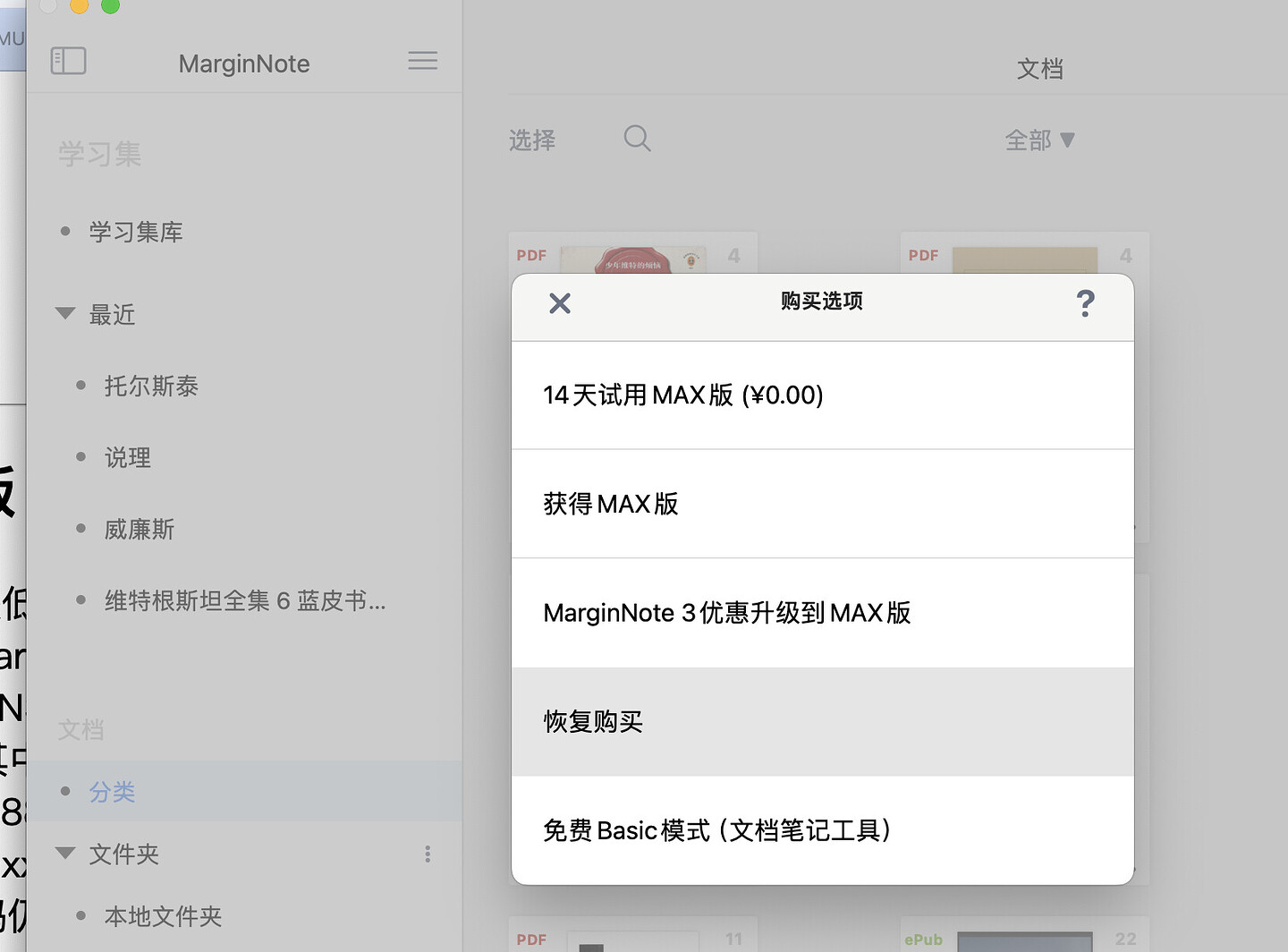This screenshot has width=1288, height=952.
Task: Toggle the sidebar panel icon
Action: [x=69, y=61]
